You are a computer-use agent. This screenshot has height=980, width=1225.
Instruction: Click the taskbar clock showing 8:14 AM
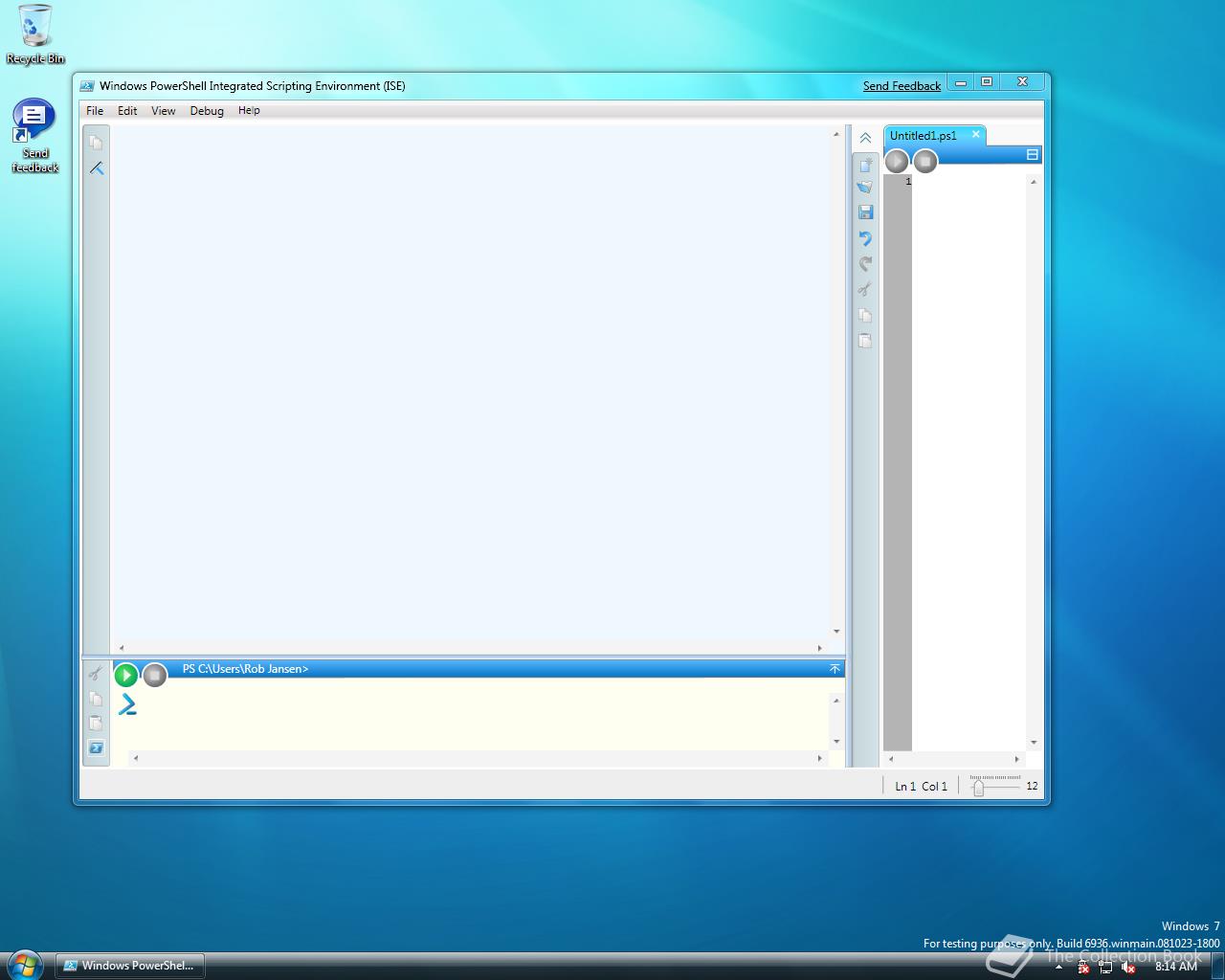pos(1176,967)
